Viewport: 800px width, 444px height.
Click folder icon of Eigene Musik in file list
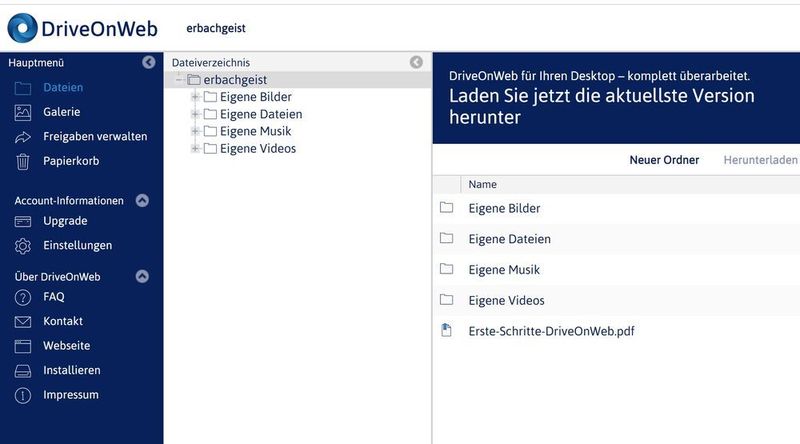(446, 268)
